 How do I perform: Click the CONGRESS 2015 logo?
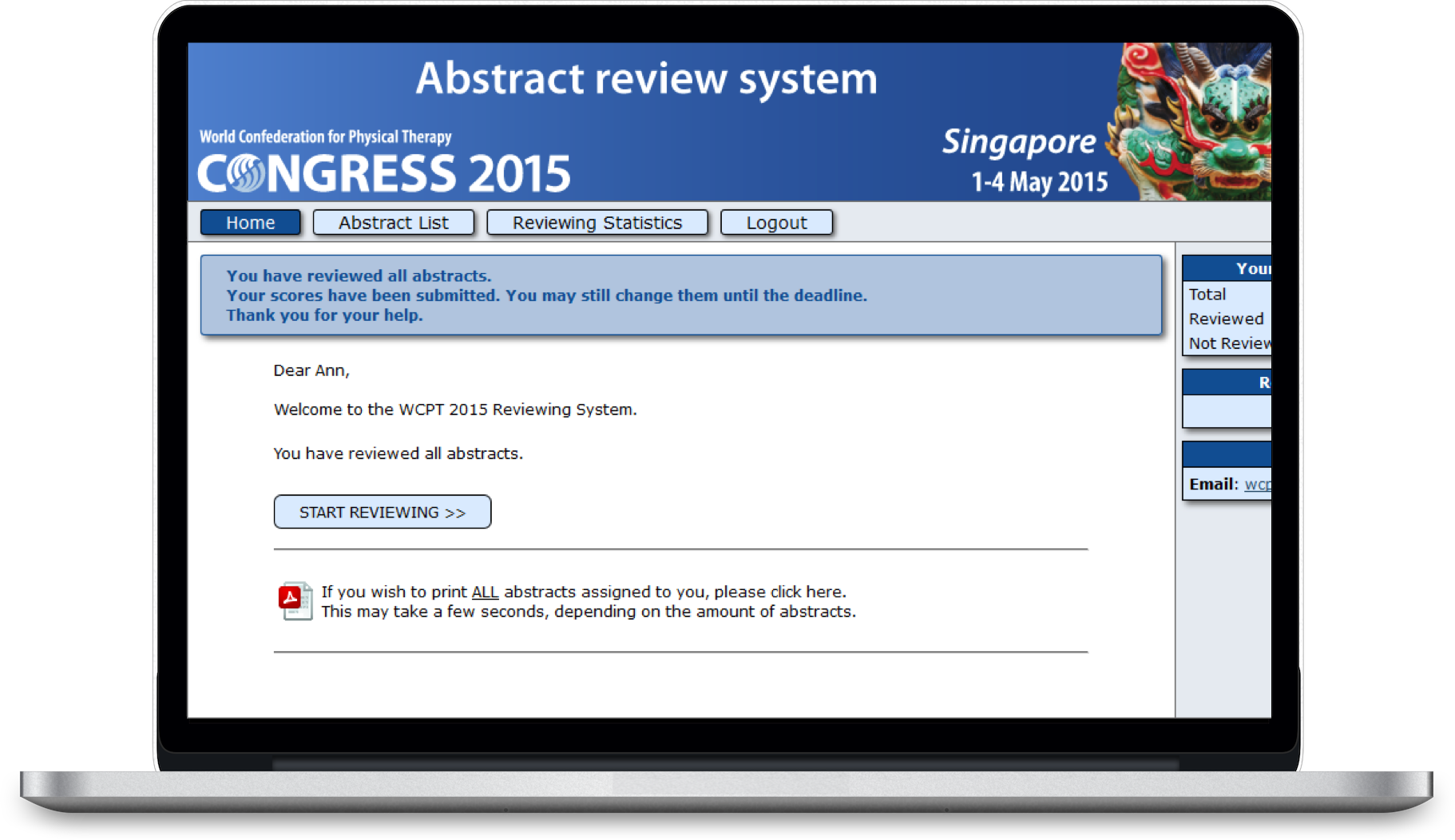click(384, 174)
